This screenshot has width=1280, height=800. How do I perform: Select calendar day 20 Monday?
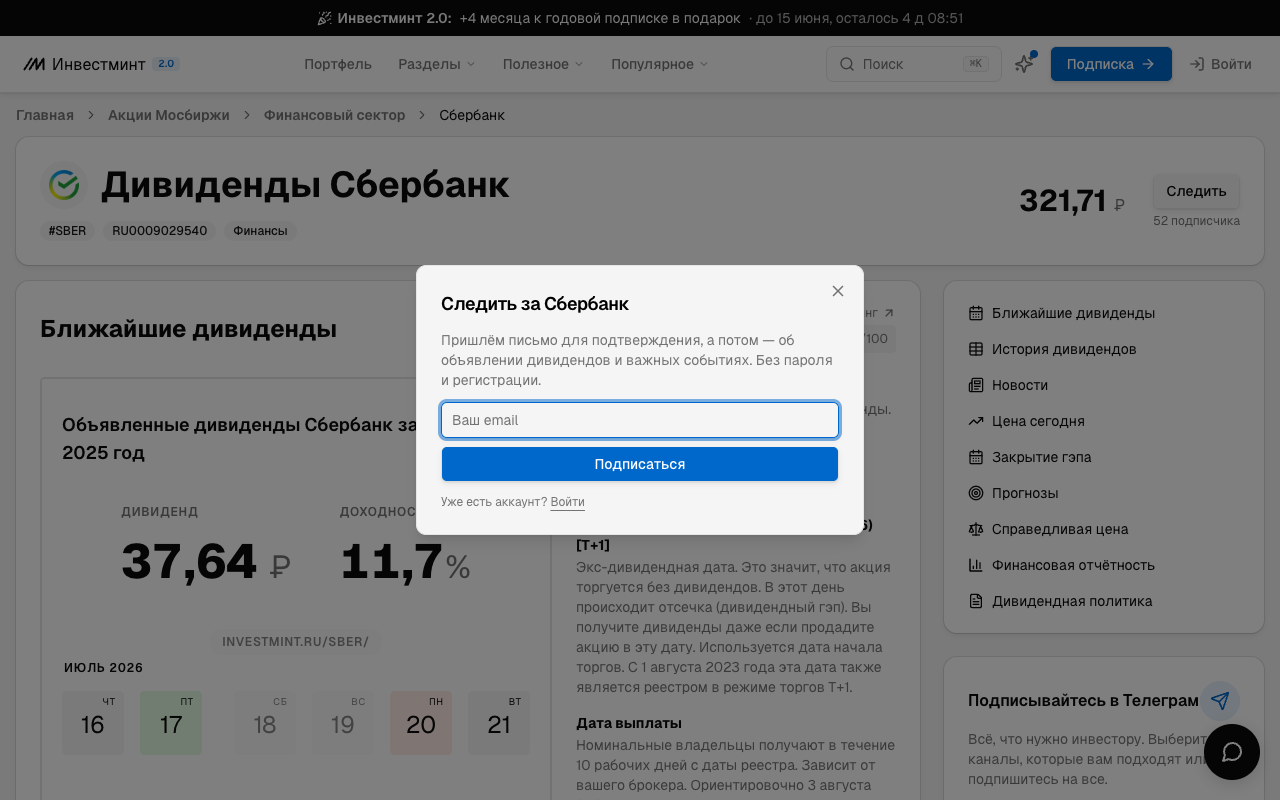click(421, 722)
